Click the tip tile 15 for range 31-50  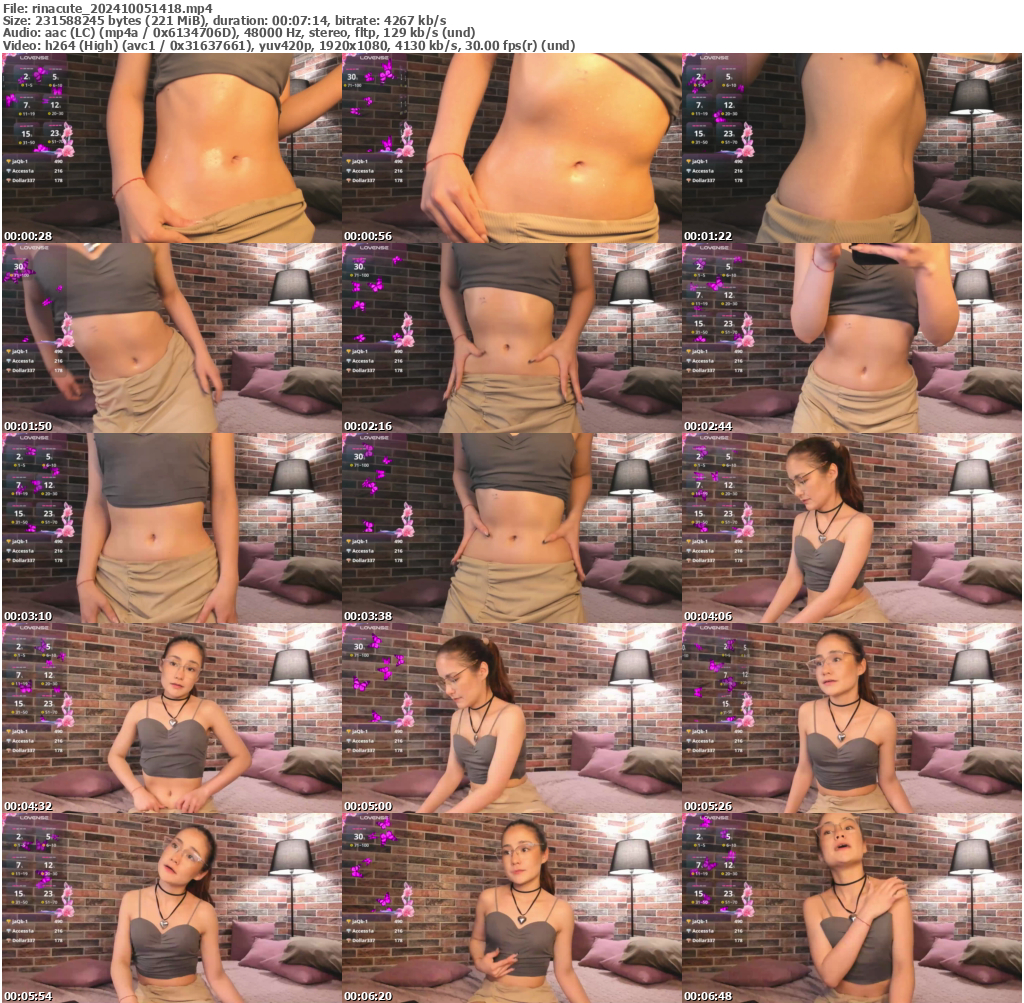[27, 134]
